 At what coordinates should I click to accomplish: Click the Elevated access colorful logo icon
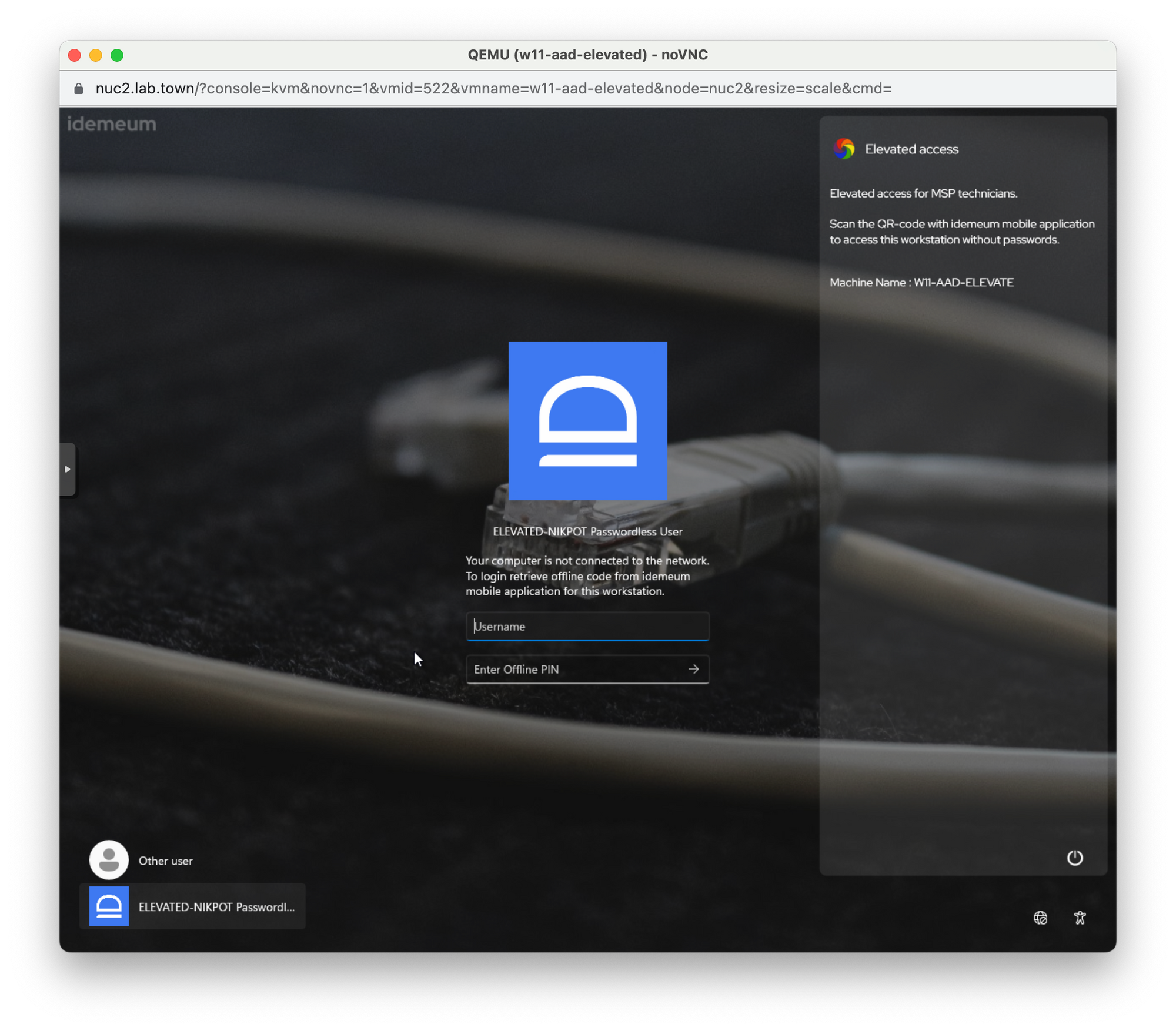844,149
